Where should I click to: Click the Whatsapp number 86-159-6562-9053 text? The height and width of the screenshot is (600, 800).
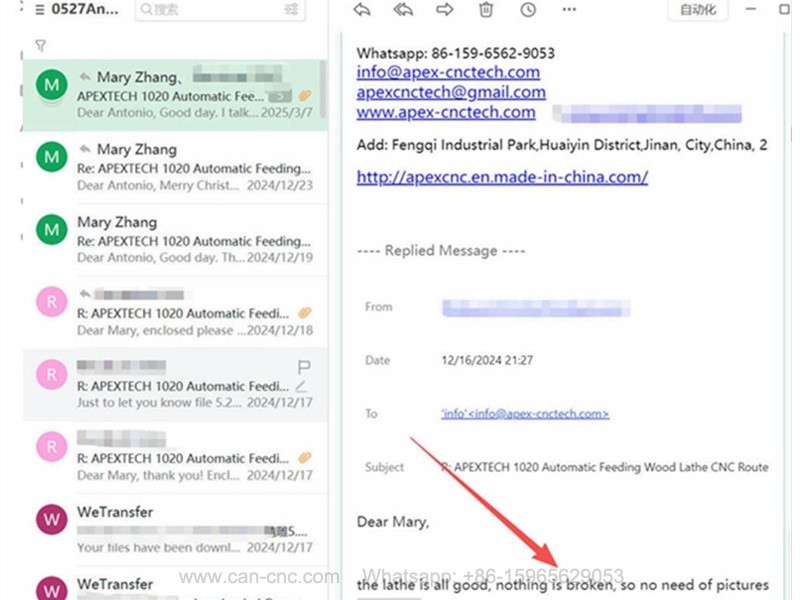[x=493, y=53]
